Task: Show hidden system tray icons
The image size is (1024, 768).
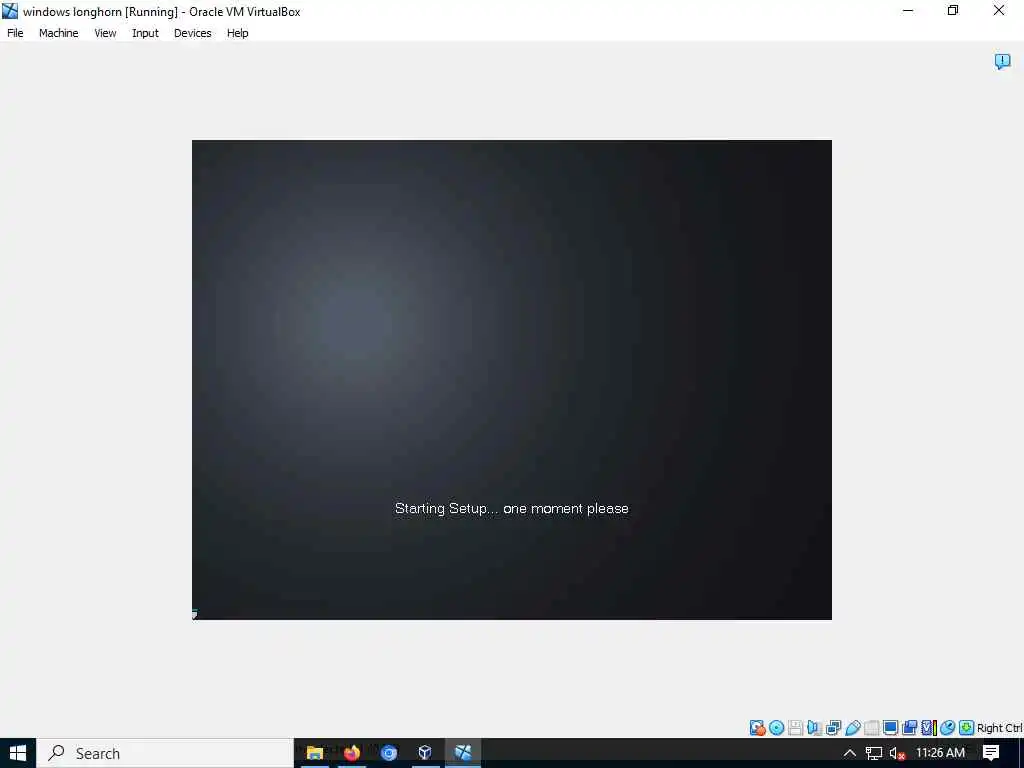Action: click(x=850, y=753)
